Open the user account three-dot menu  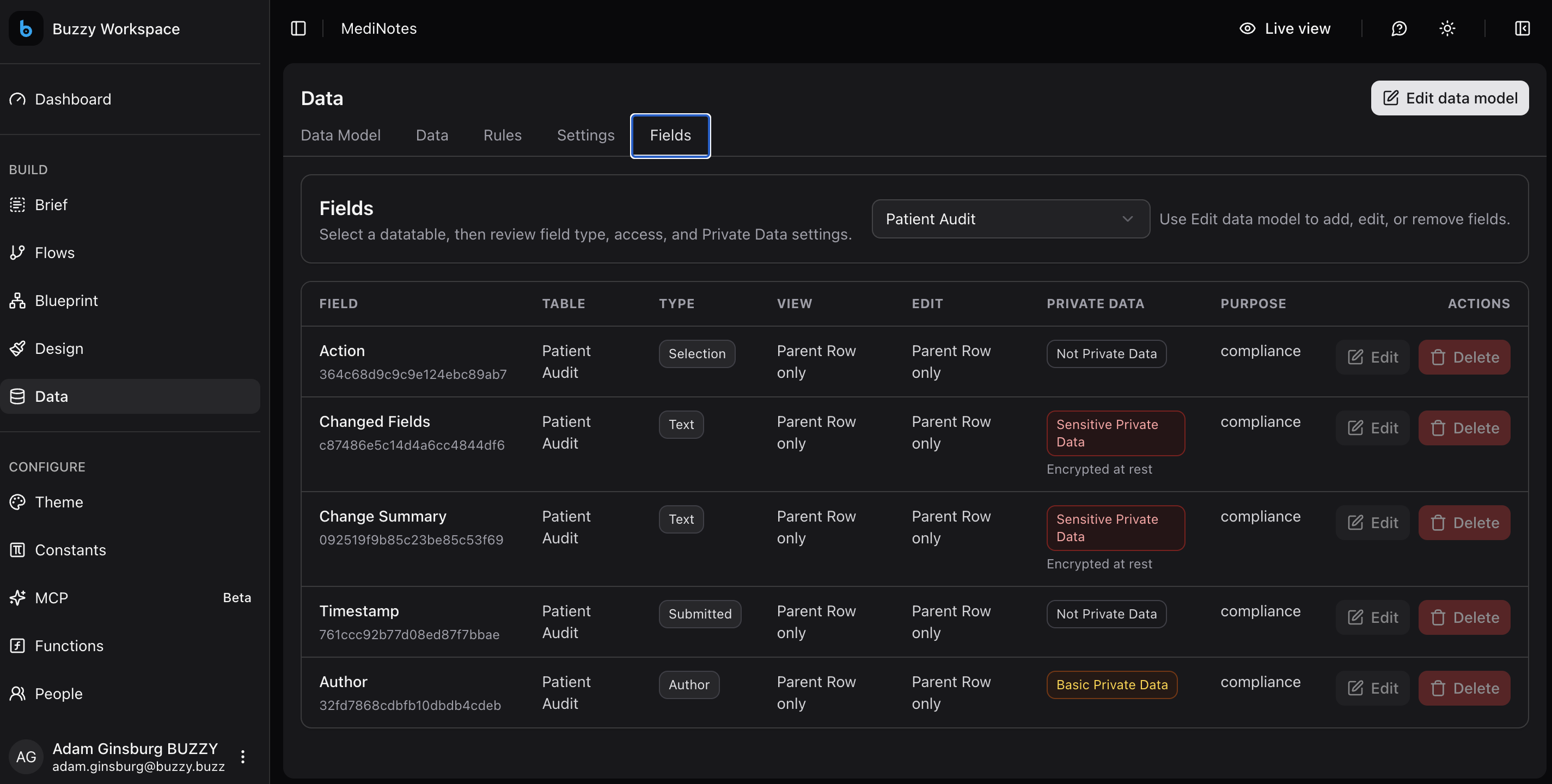click(243, 756)
